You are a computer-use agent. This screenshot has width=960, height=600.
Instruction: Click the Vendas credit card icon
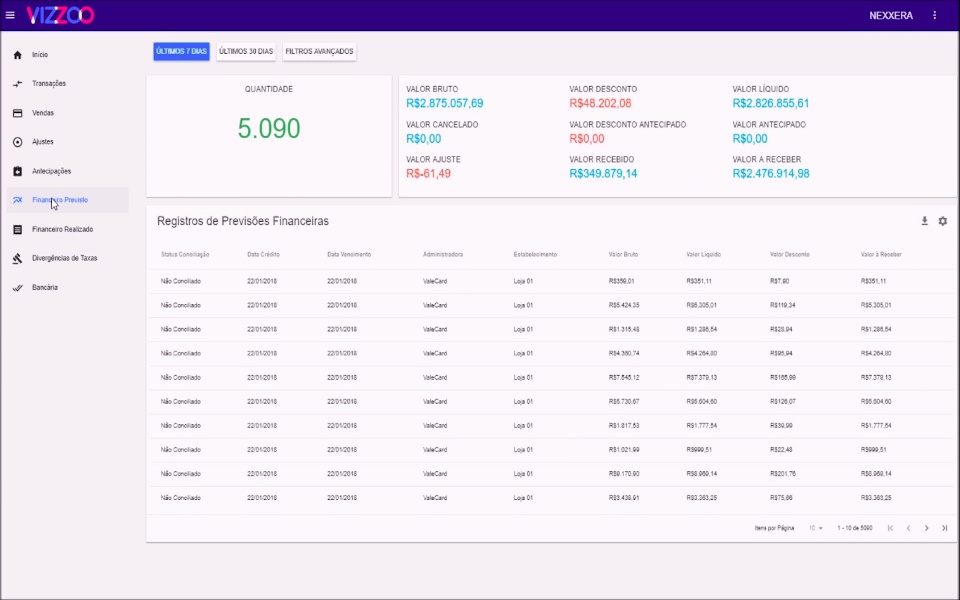tap(18, 113)
